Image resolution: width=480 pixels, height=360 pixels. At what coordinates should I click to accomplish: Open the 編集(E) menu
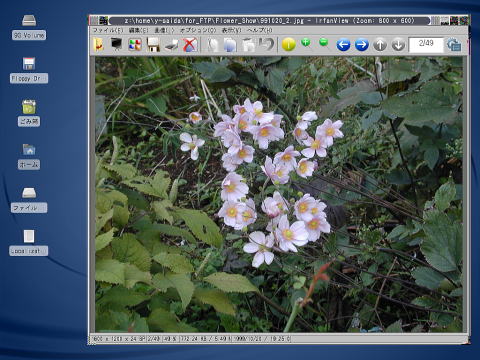pyautogui.click(x=138, y=30)
